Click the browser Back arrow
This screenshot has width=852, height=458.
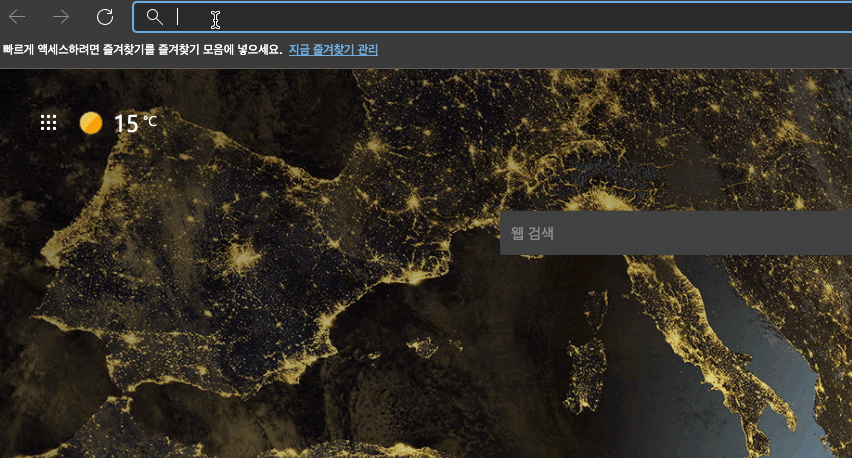[17, 17]
